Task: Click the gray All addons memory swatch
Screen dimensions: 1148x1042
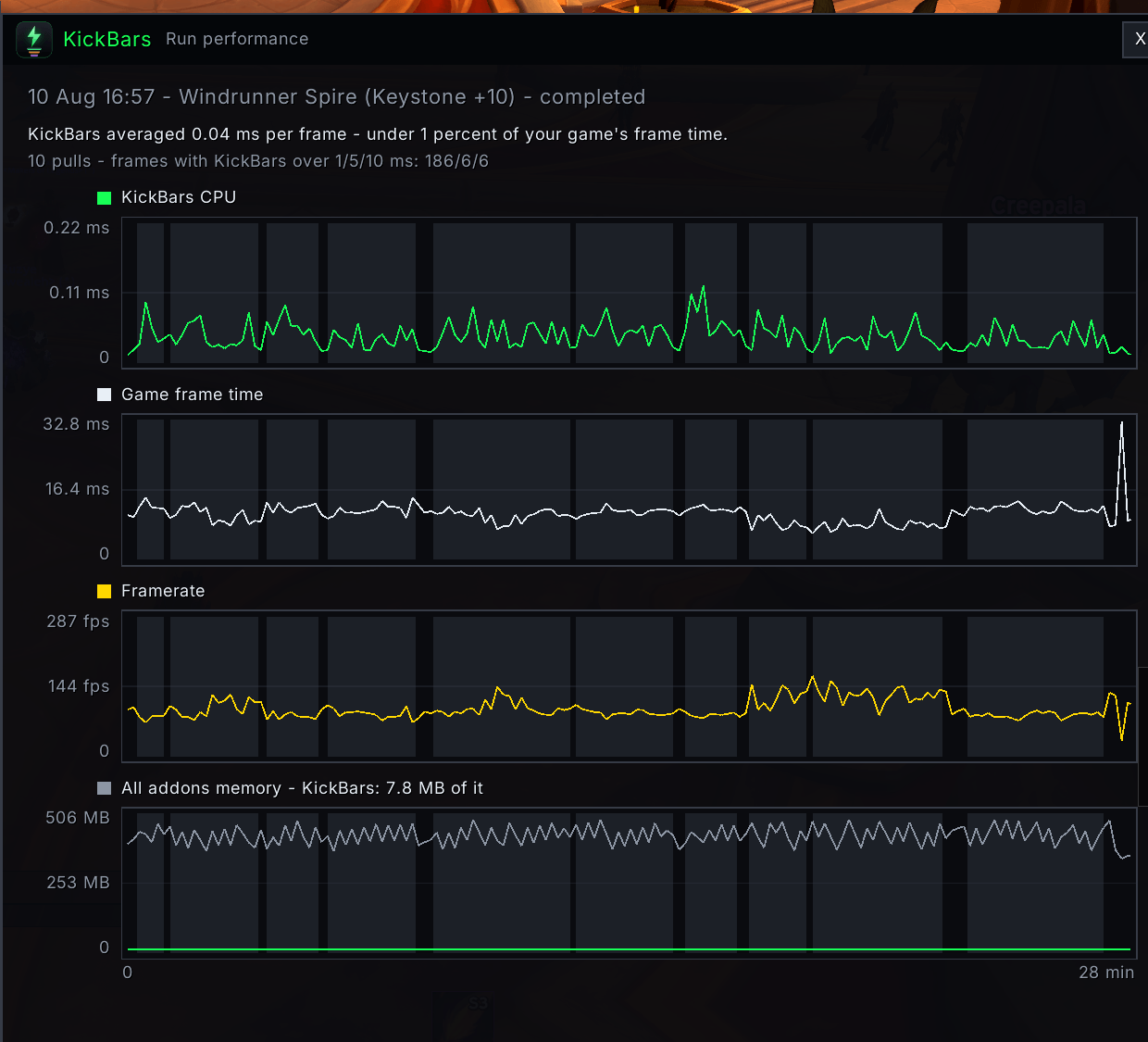Action: coord(104,788)
